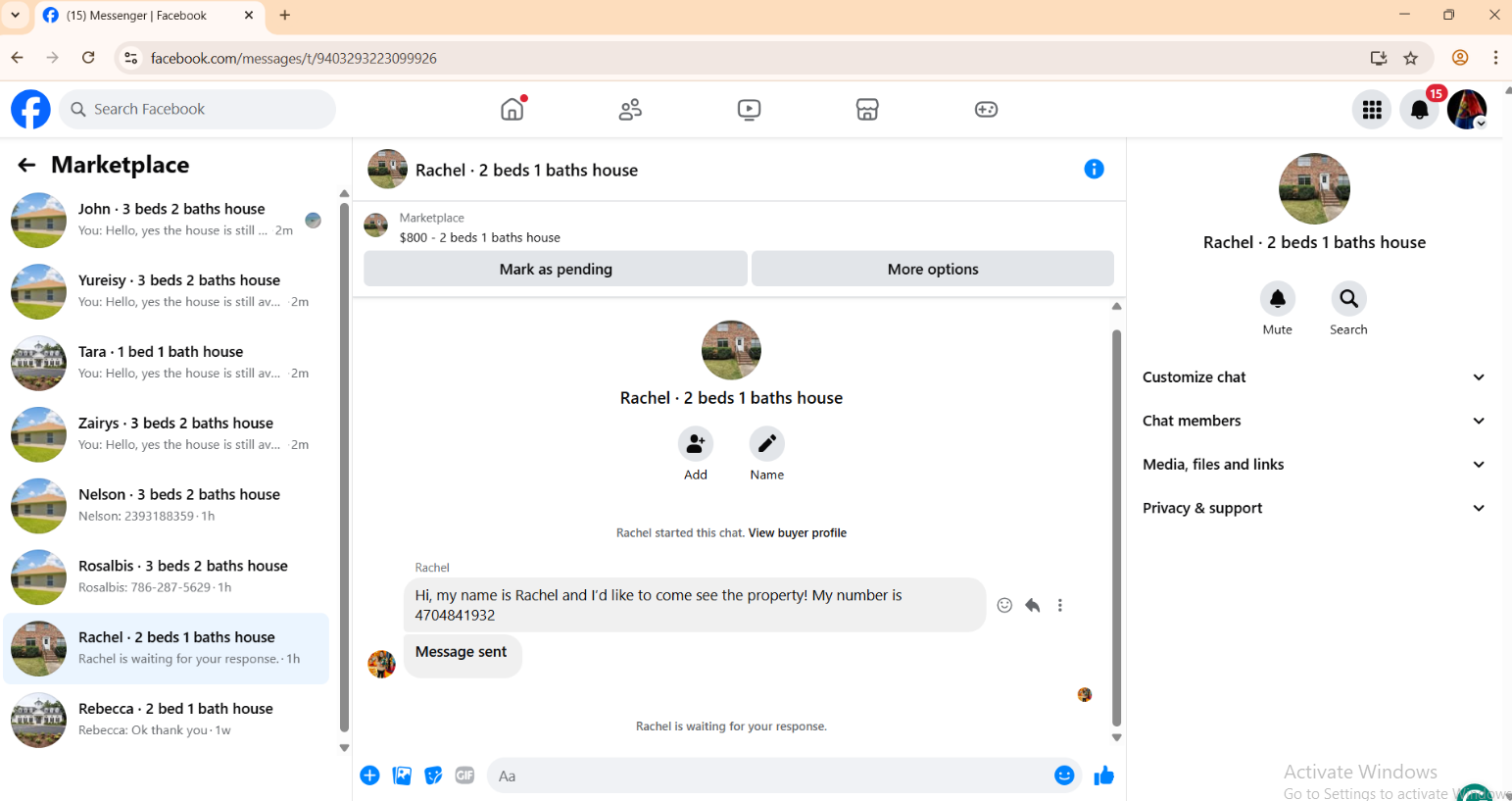The image size is (1512, 801).
Task: Open a new browser tab
Action: click(x=285, y=16)
